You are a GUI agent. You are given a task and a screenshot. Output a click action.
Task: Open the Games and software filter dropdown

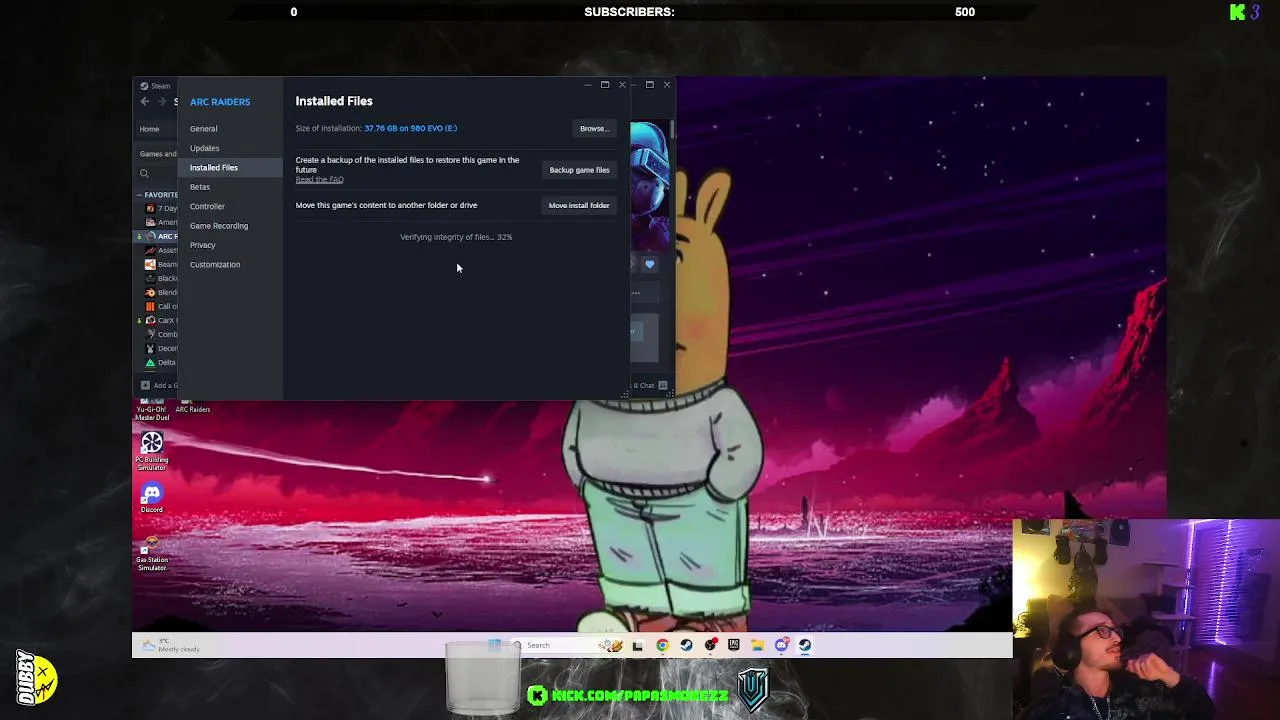coord(158,154)
